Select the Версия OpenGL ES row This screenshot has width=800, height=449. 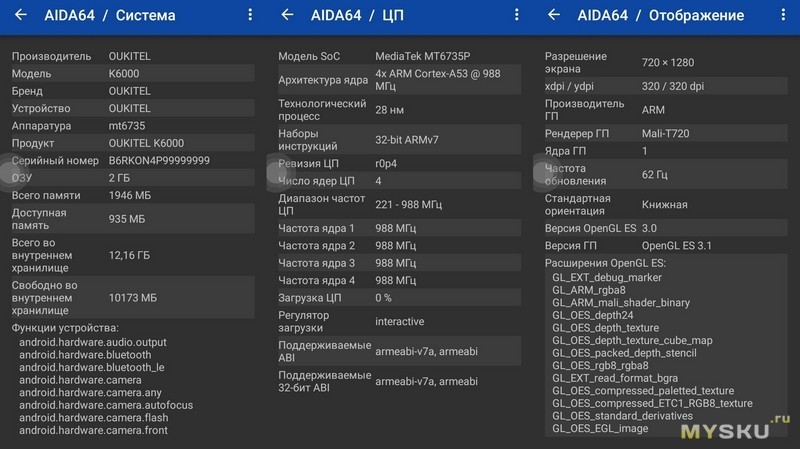pos(666,228)
